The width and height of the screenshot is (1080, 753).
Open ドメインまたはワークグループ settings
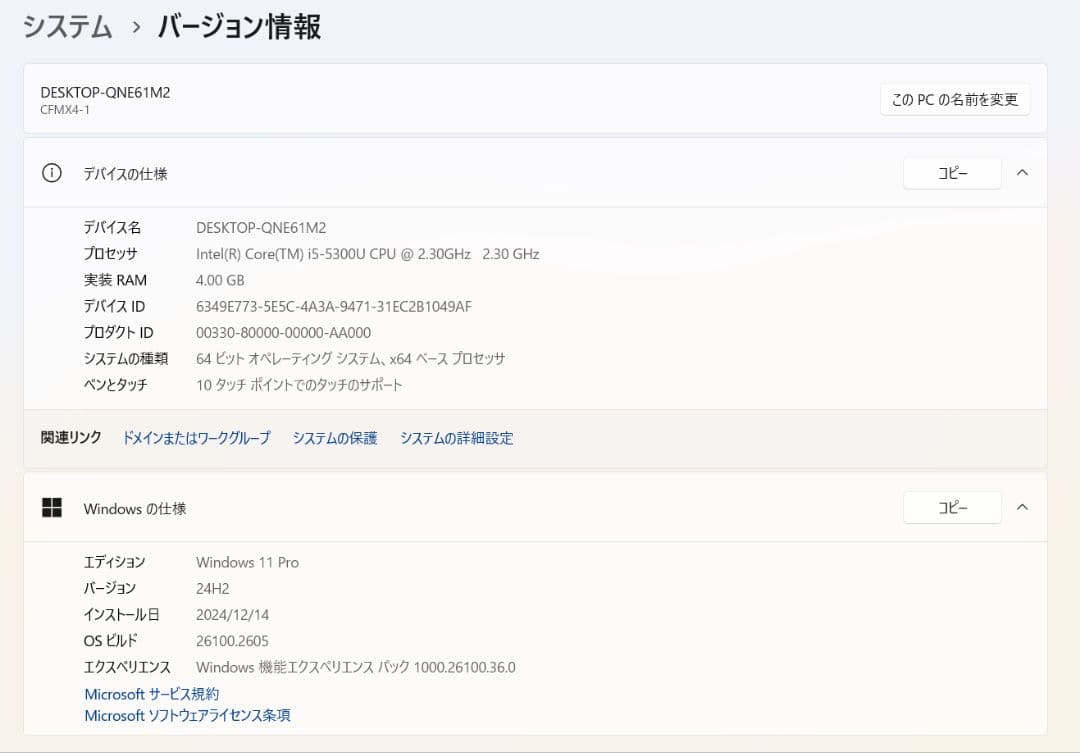pos(196,437)
